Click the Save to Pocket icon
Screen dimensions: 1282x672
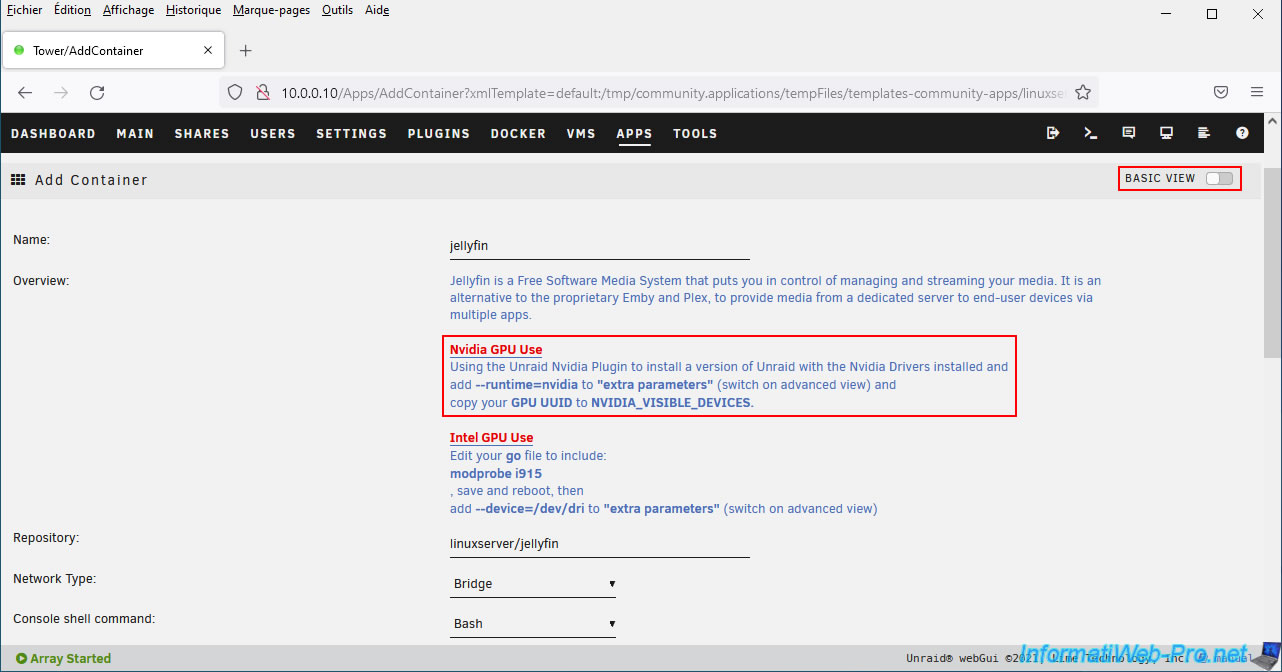pos(1221,92)
